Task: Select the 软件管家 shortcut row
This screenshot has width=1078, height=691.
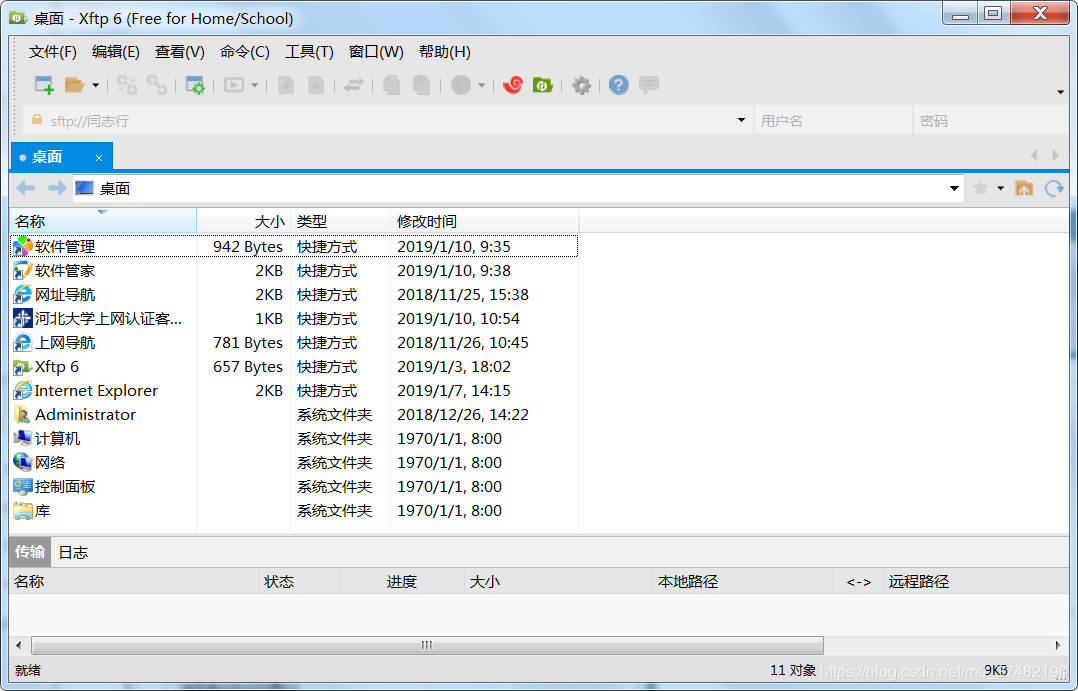Action: [x=294, y=271]
